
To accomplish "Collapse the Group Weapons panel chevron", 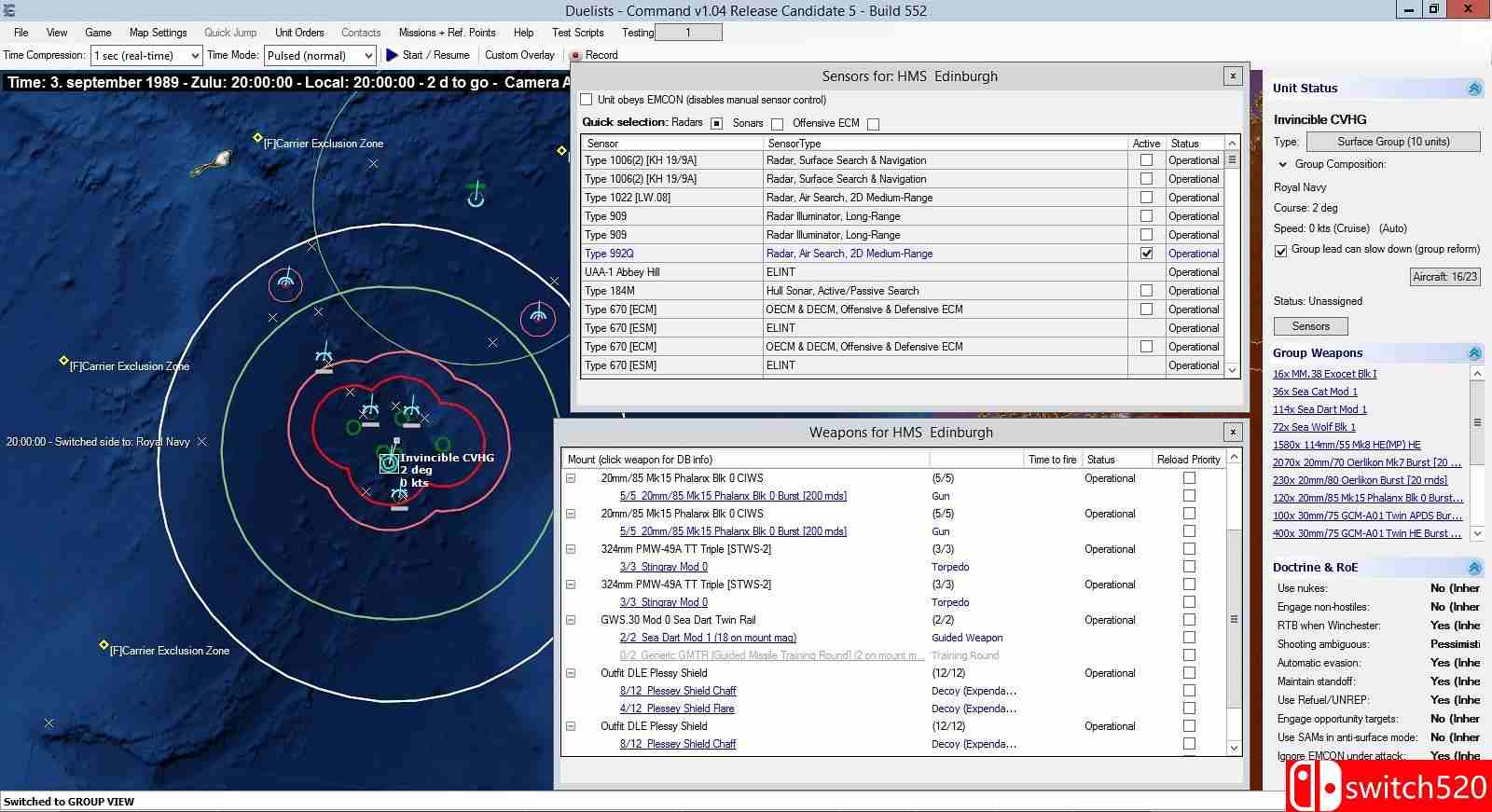I will (x=1474, y=353).
